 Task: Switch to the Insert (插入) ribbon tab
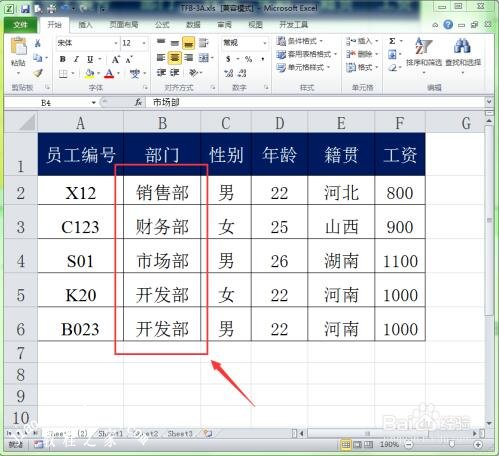(x=85, y=24)
